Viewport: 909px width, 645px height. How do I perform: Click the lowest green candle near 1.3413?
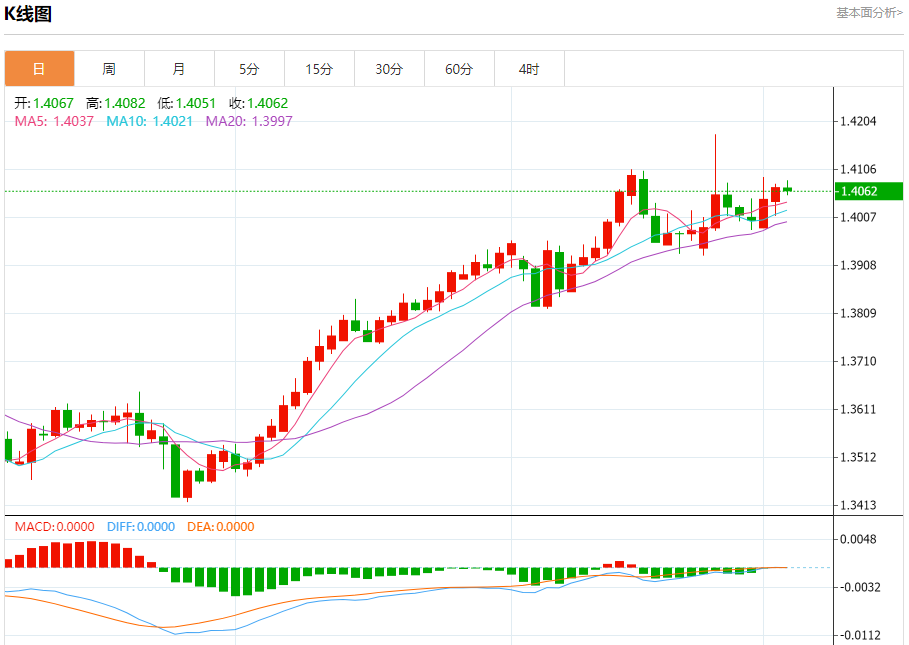pyautogui.click(x=175, y=469)
